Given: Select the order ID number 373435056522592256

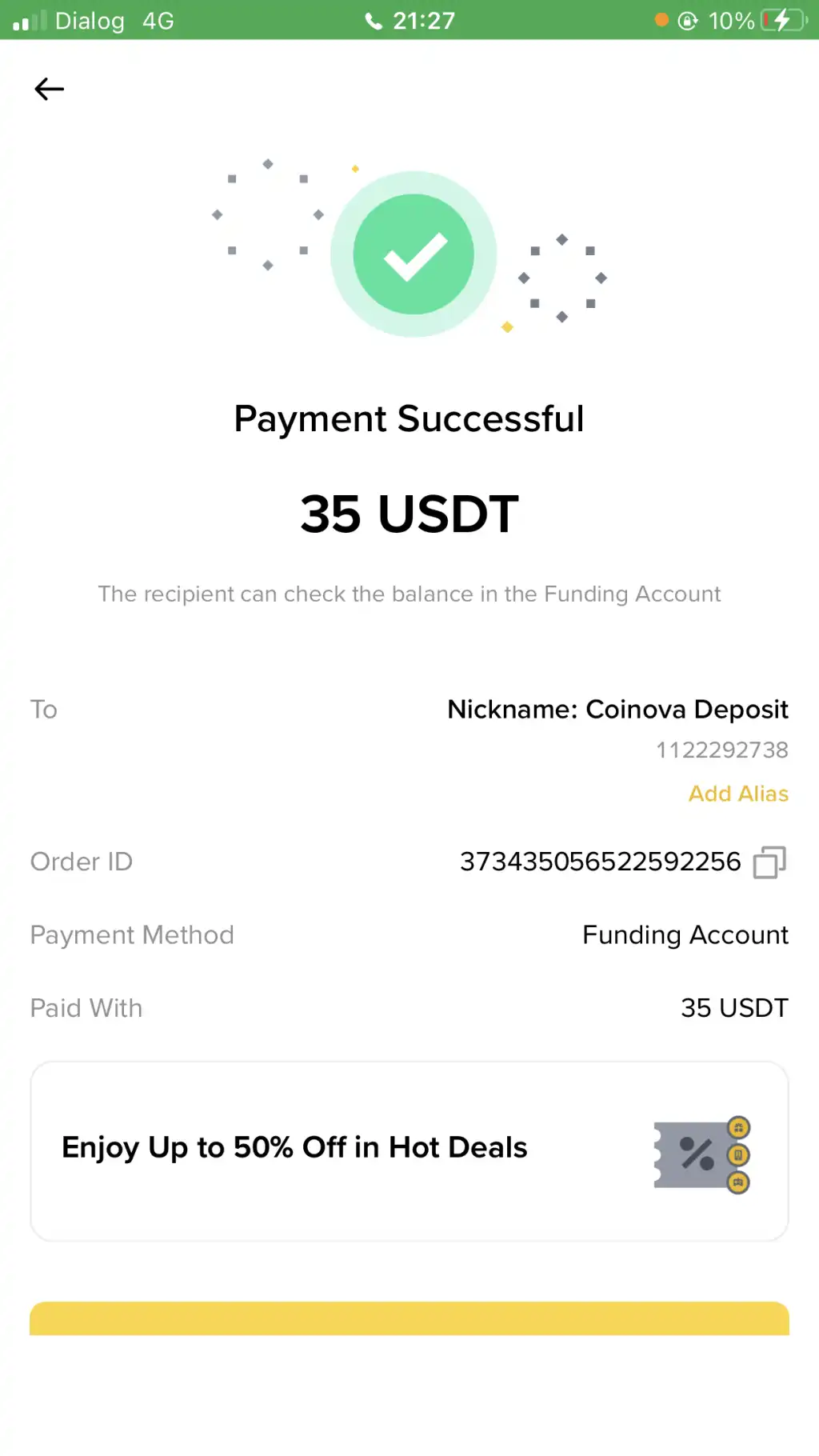Looking at the screenshot, I should coord(600,862).
